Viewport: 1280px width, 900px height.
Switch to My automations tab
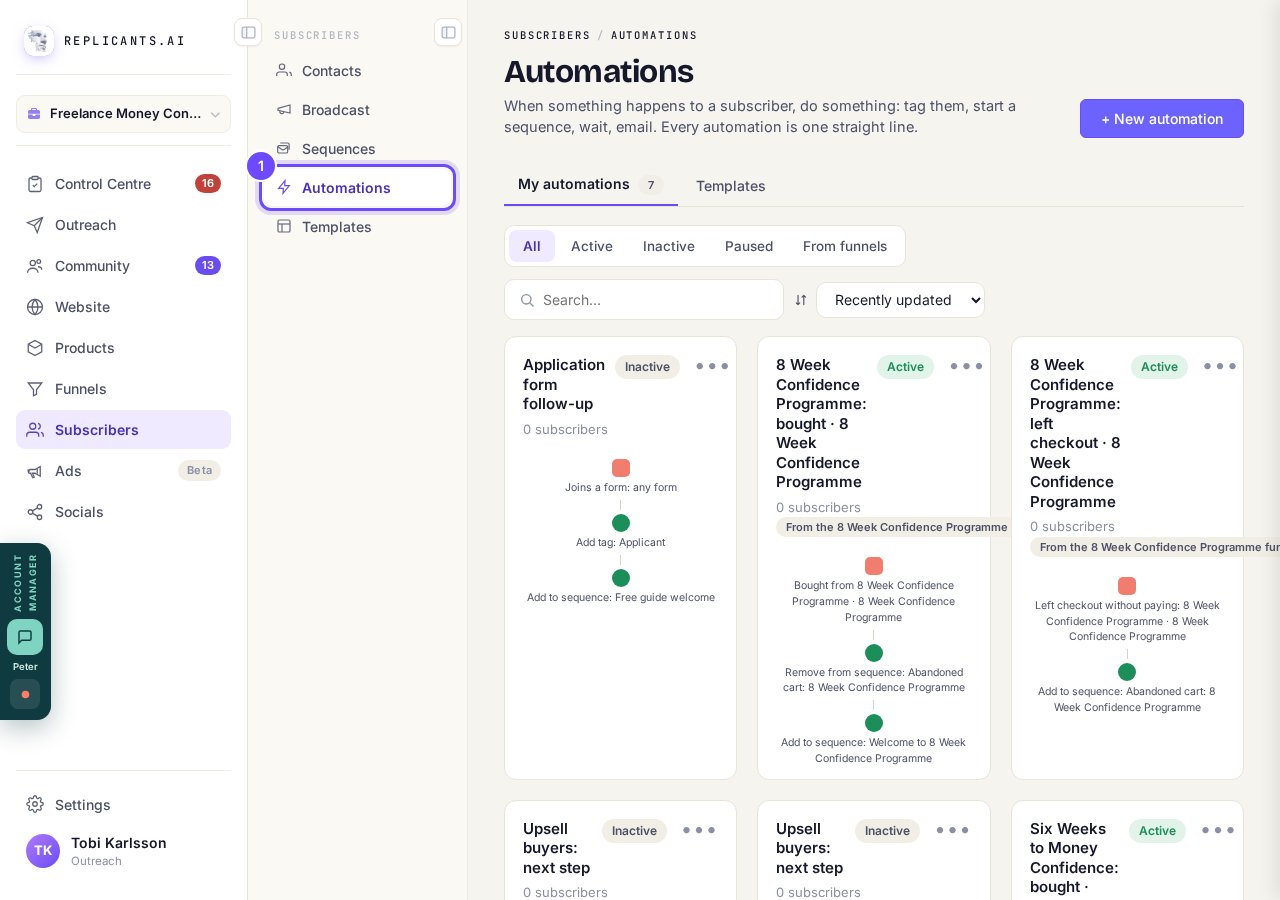(590, 184)
